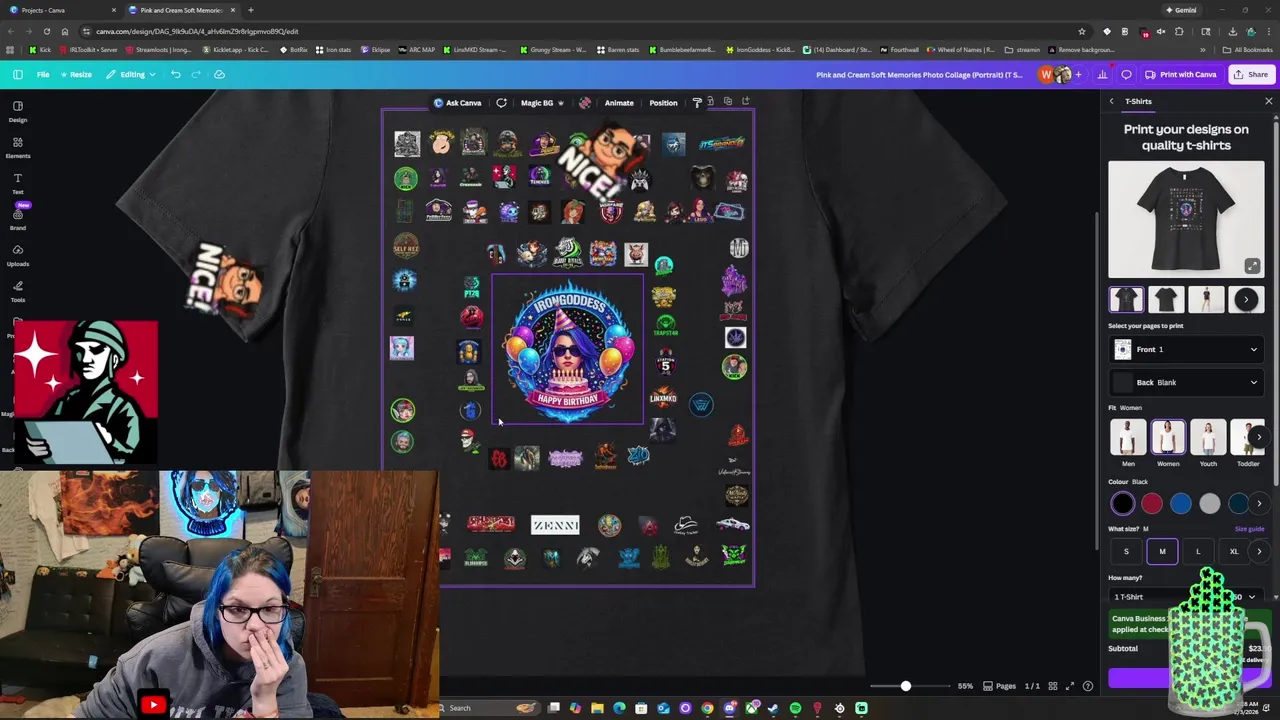Screen dimensions: 1280x720
Task: Expand the Editing mode dropdown
Action: click(130, 74)
